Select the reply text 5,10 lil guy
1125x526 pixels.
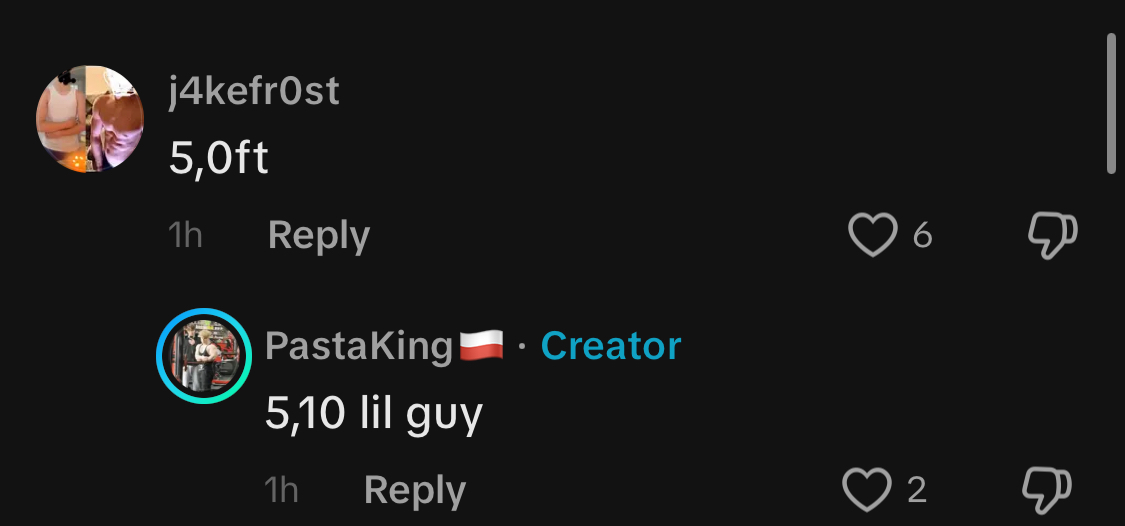point(374,414)
